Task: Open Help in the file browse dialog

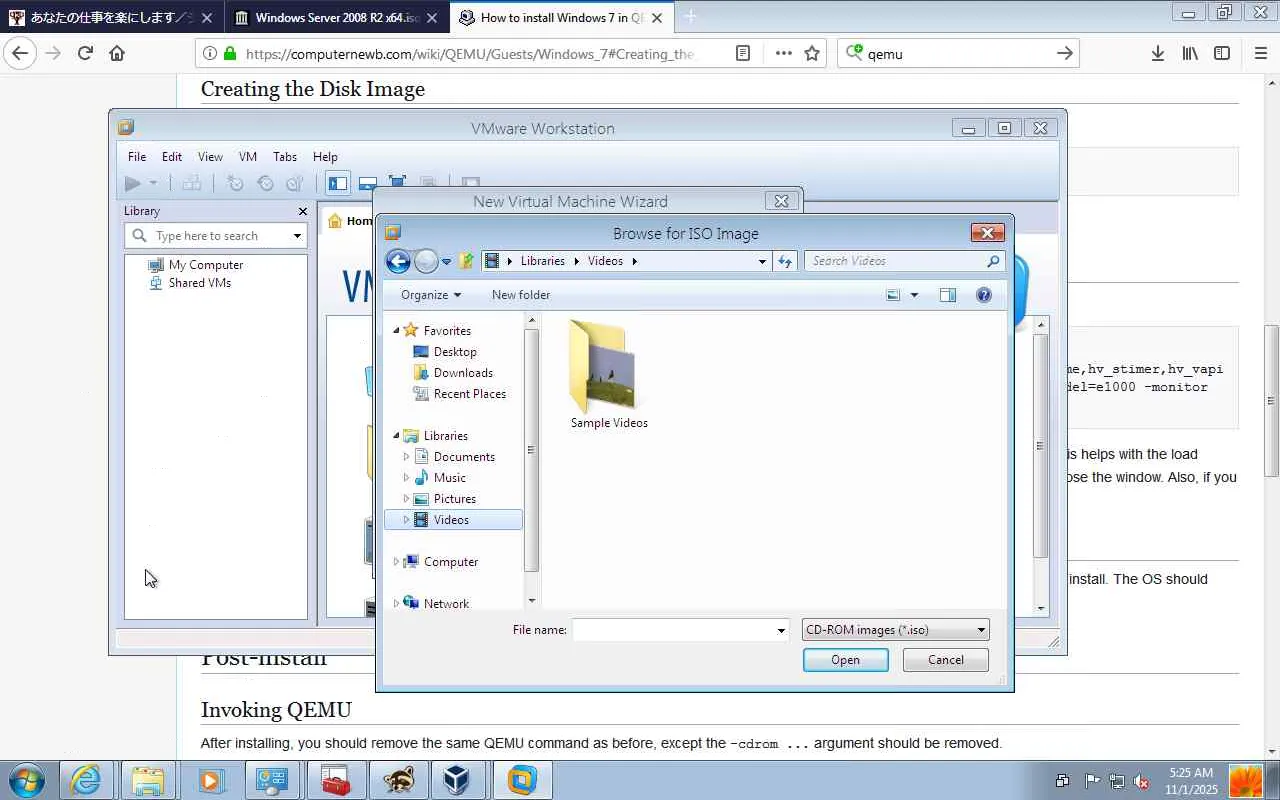Action: pos(984,295)
